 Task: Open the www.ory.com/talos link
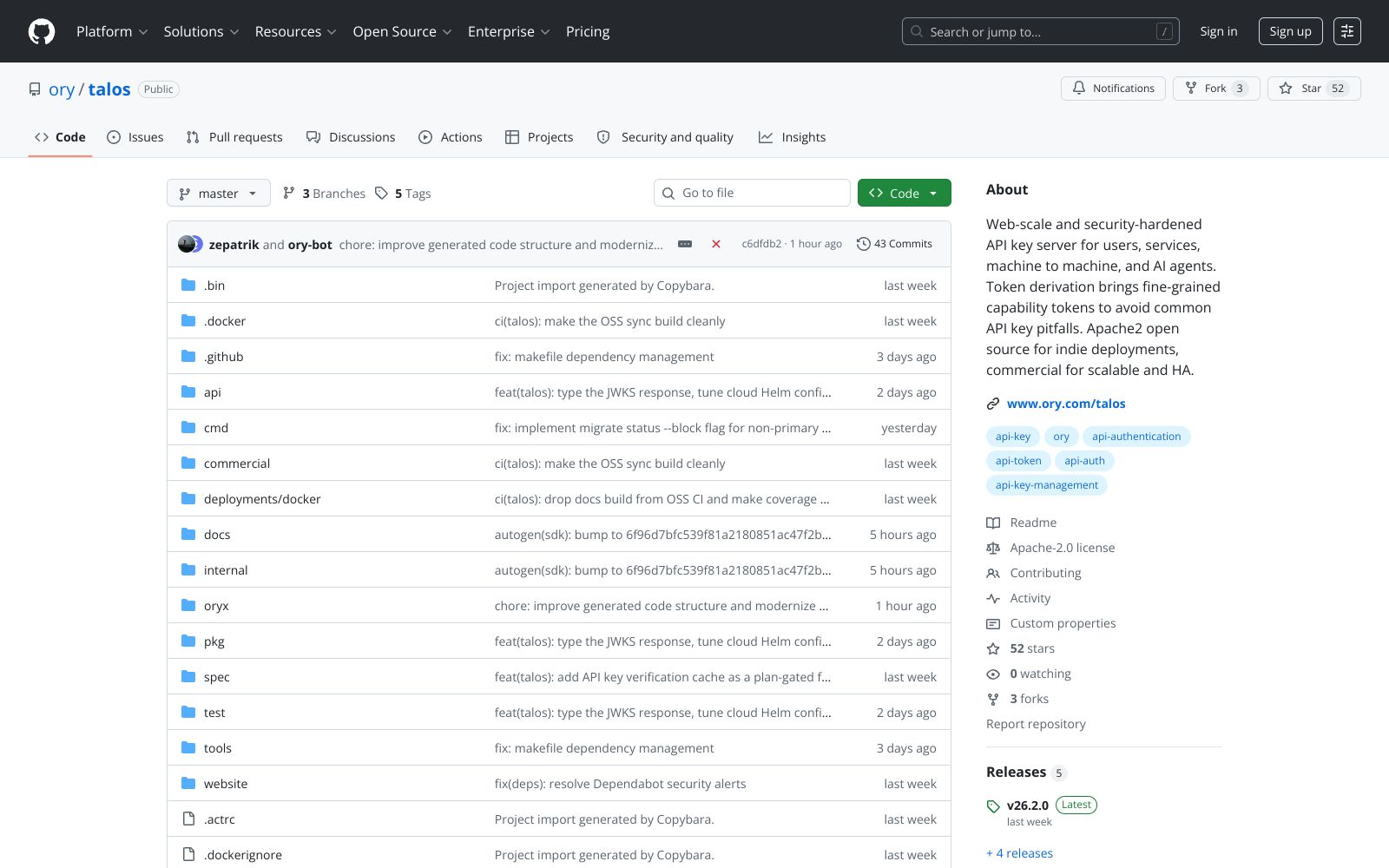pyautogui.click(x=1066, y=404)
